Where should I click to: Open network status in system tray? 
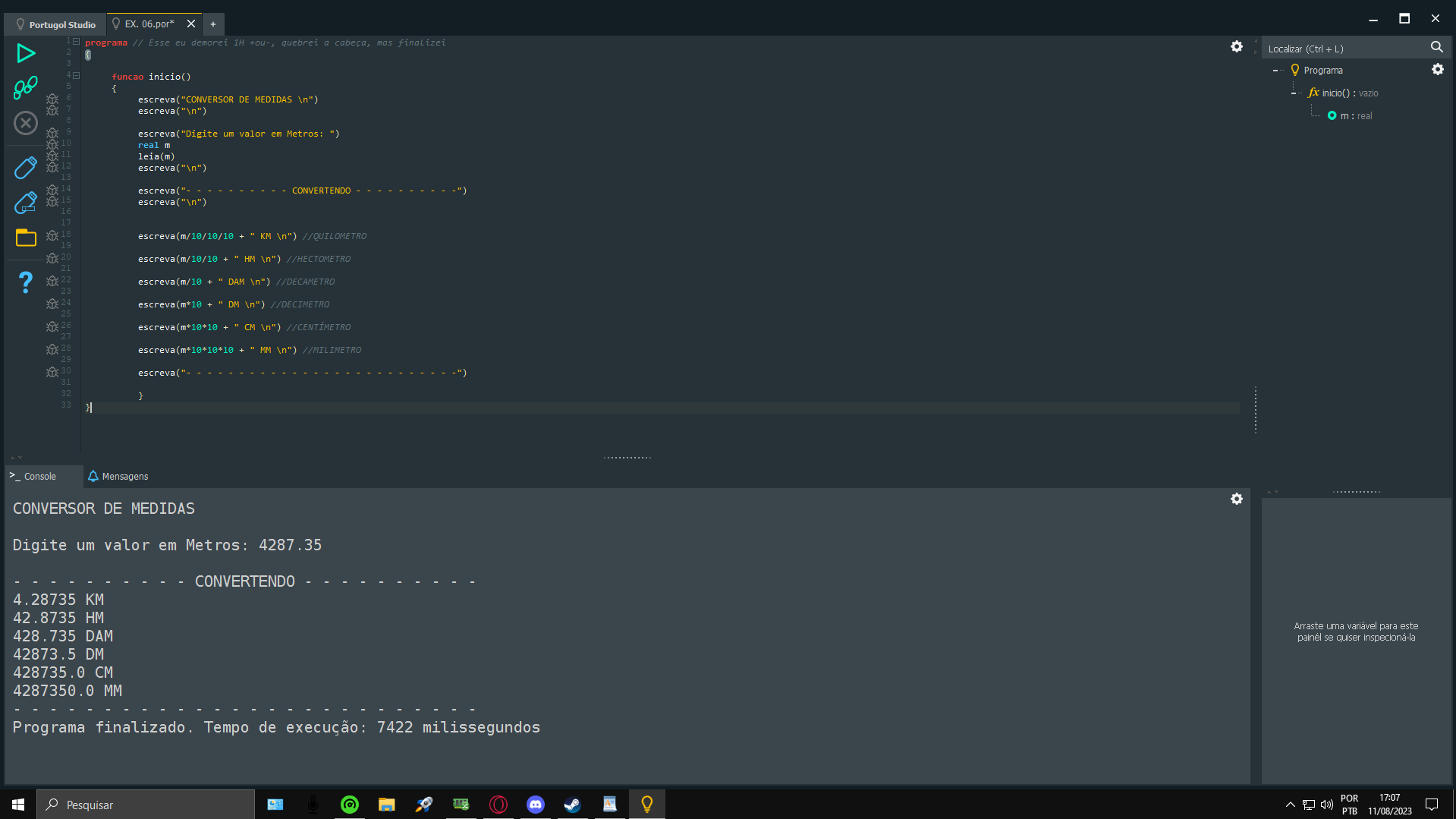1309,805
